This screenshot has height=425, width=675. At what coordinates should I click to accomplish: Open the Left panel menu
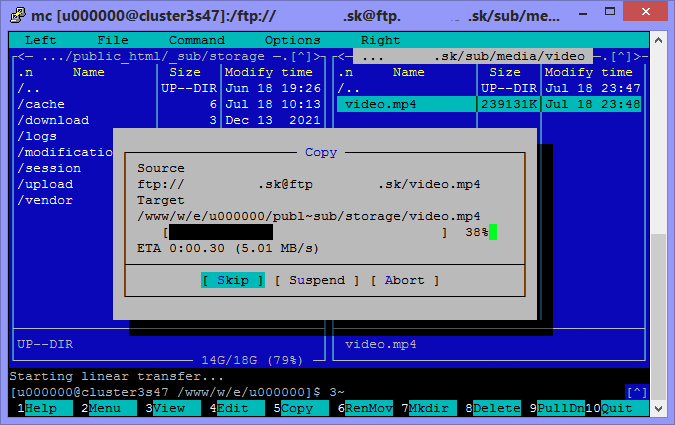tap(40, 40)
